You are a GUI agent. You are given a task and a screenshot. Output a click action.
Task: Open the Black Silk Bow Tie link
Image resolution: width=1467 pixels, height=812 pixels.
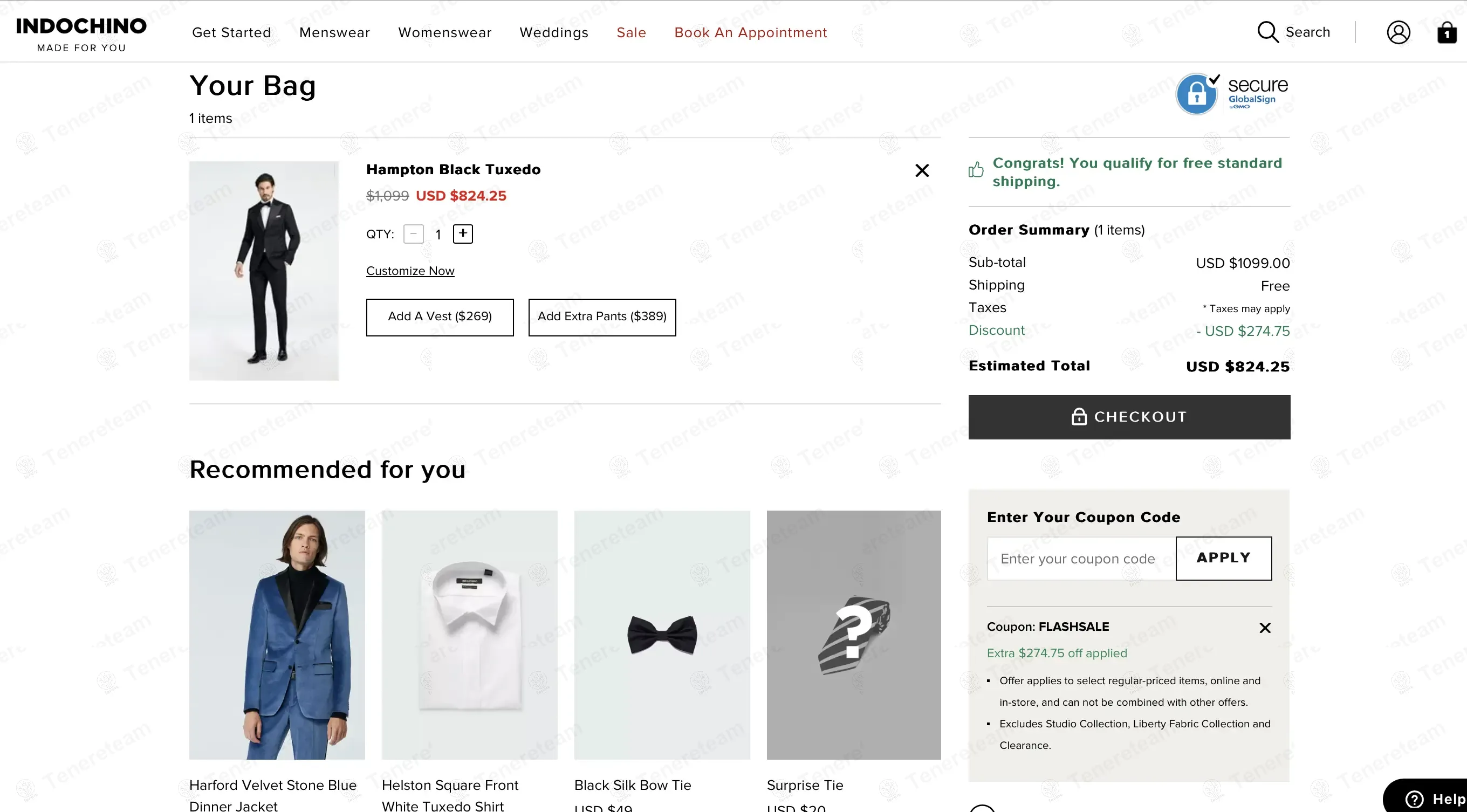pos(633,785)
